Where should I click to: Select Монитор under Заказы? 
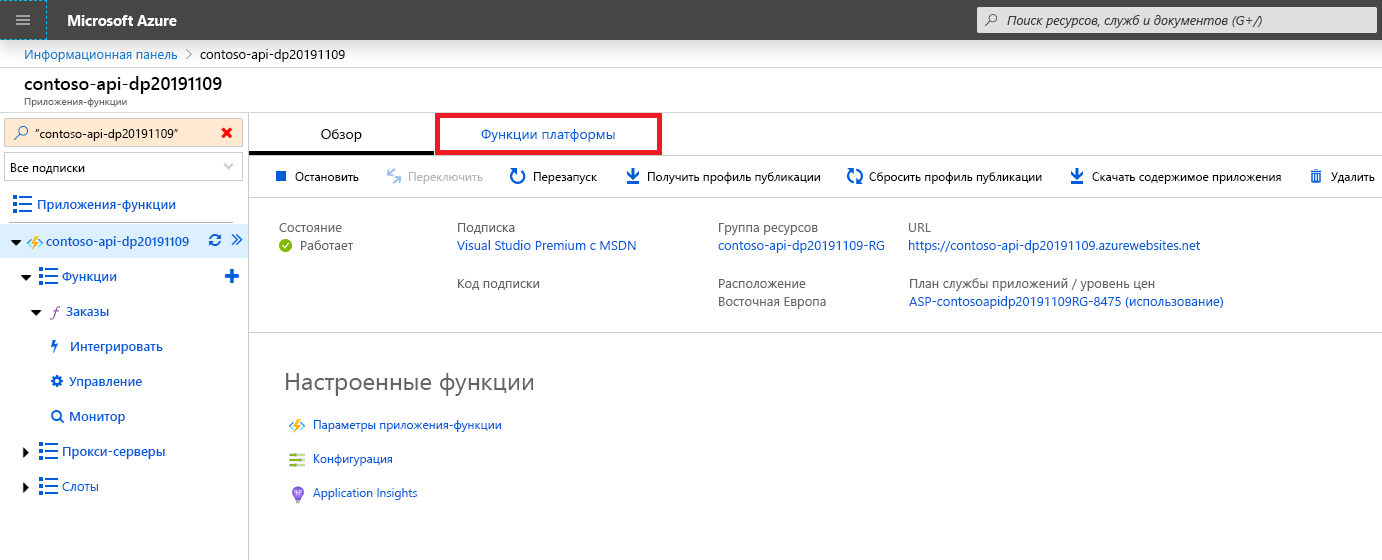tap(97, 416)
